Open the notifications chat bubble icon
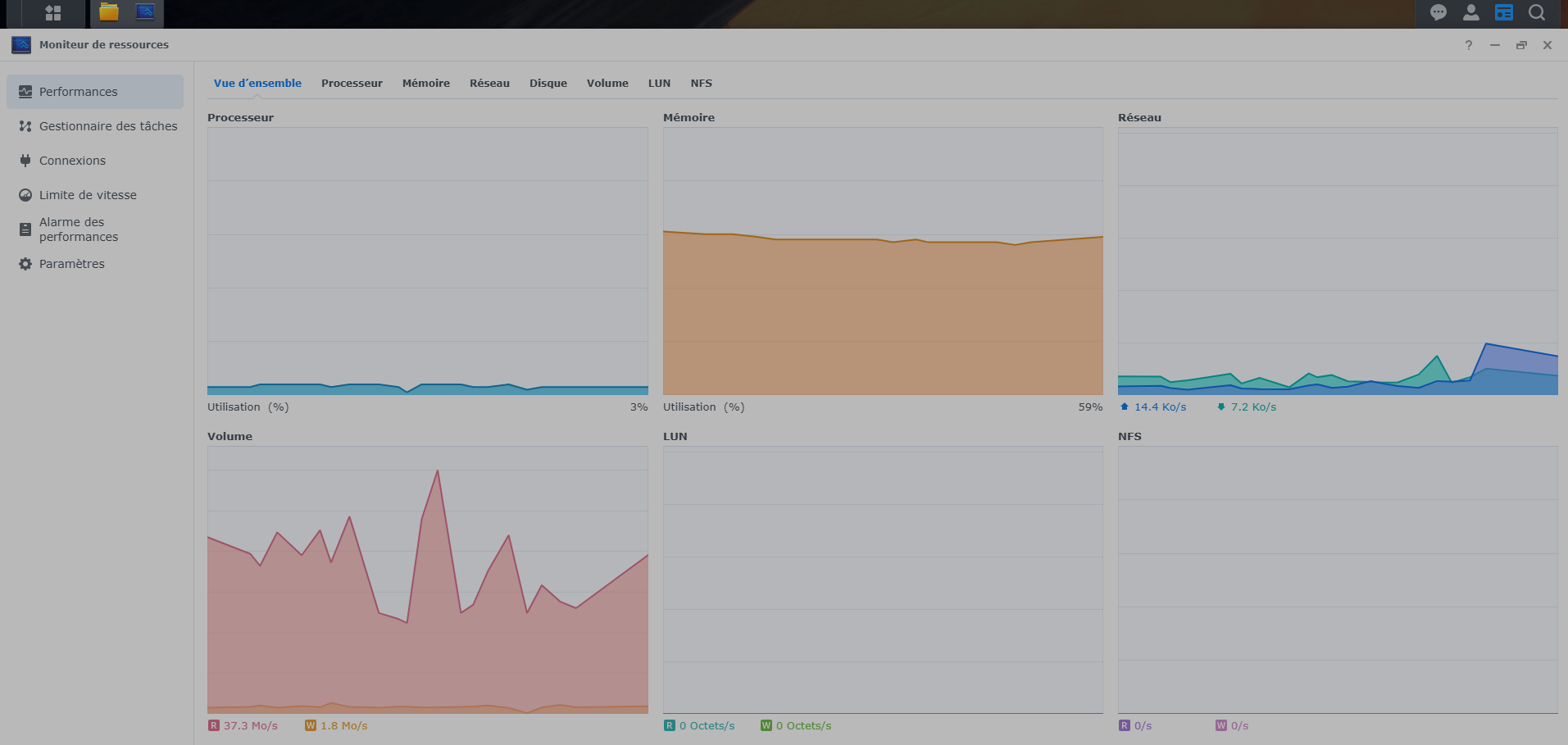This screenshot has width=1568, height=745. [1438, 12]
